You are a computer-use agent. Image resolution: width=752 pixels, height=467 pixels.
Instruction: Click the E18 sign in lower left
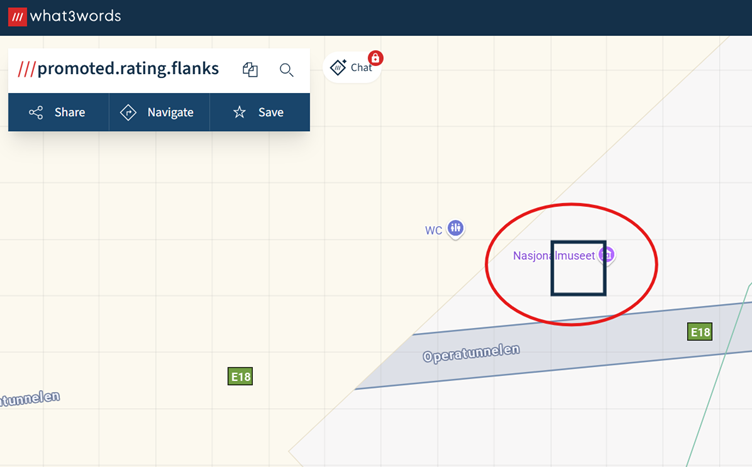[240, 376]
